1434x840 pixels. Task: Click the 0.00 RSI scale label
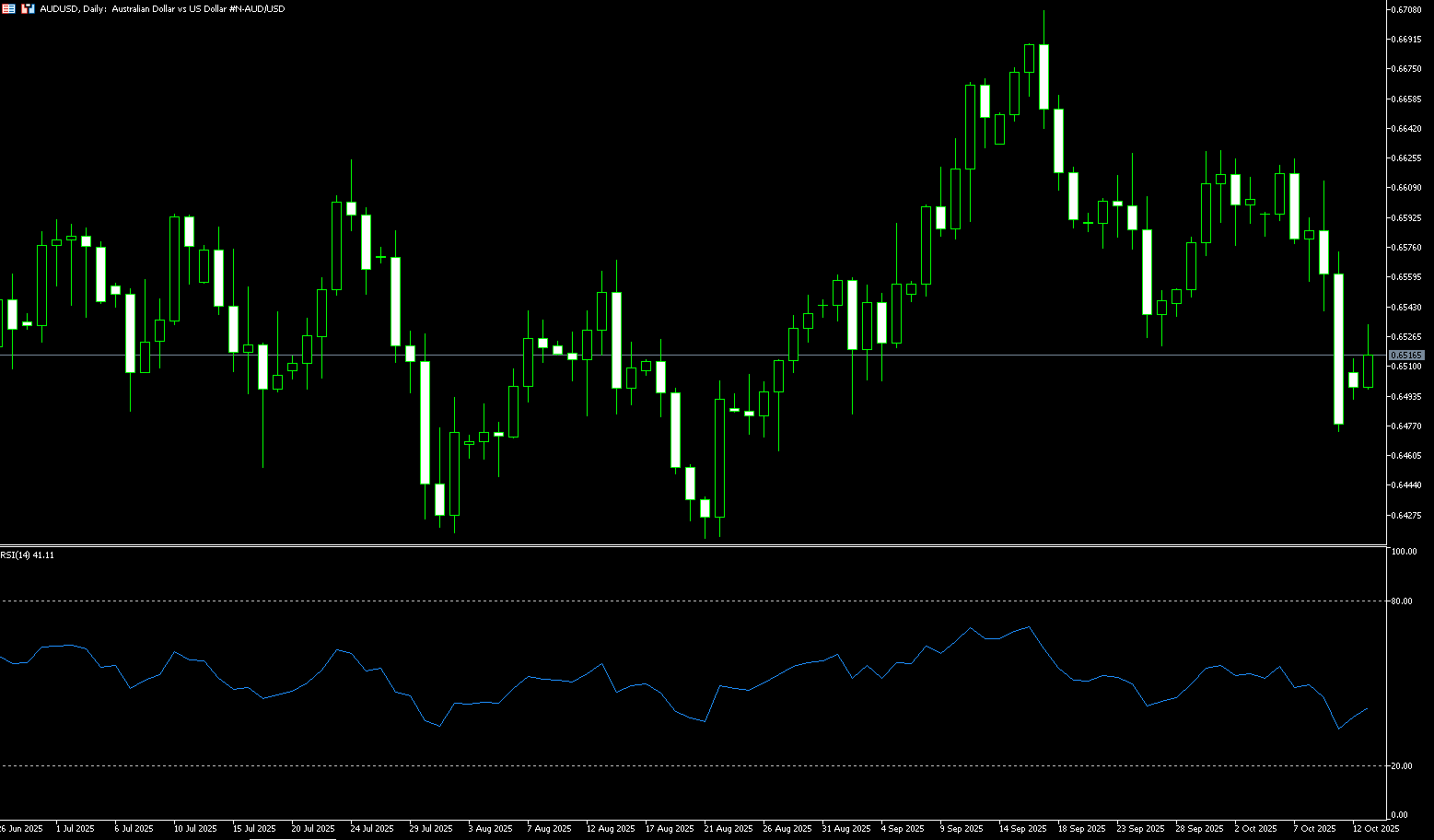point(1400,815)
